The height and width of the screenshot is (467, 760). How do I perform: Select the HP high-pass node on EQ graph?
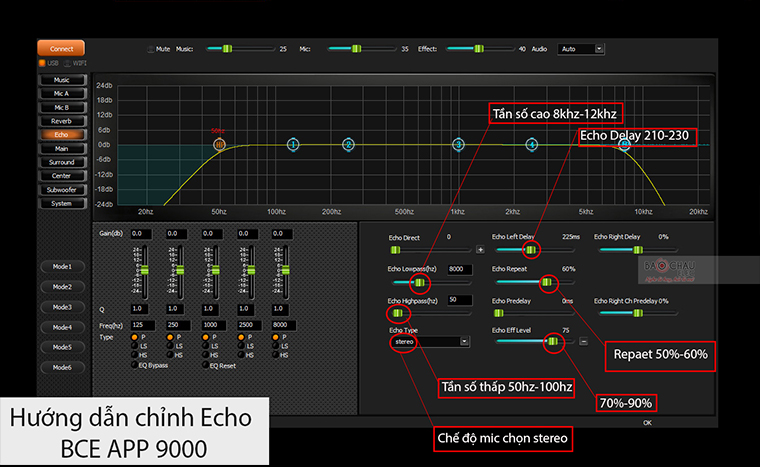(220, 145)
